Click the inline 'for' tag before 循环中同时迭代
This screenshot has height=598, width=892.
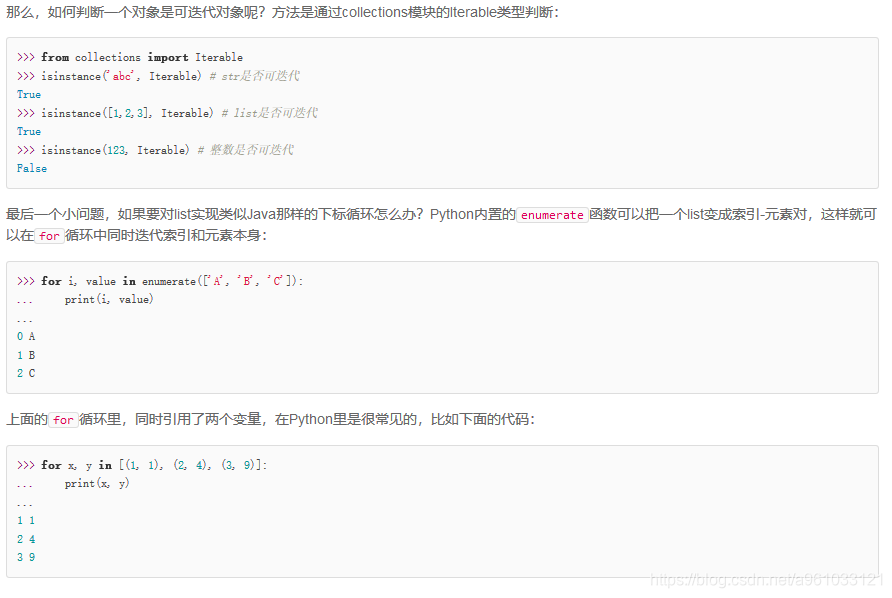(x=49, y=236)
